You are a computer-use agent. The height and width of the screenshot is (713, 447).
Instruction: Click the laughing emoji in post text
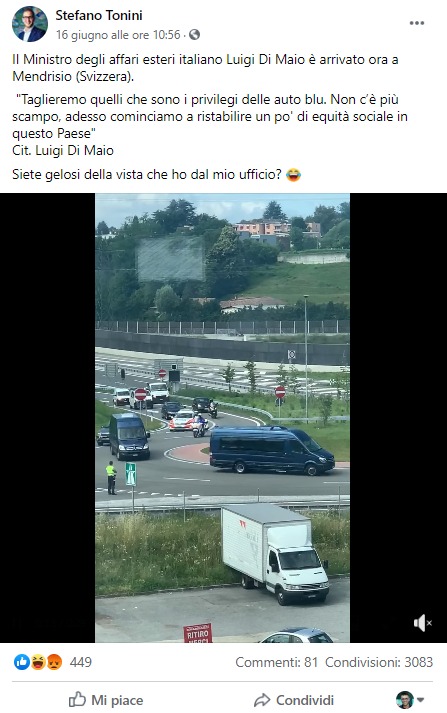pyautogui.click(x=293, y=175)
